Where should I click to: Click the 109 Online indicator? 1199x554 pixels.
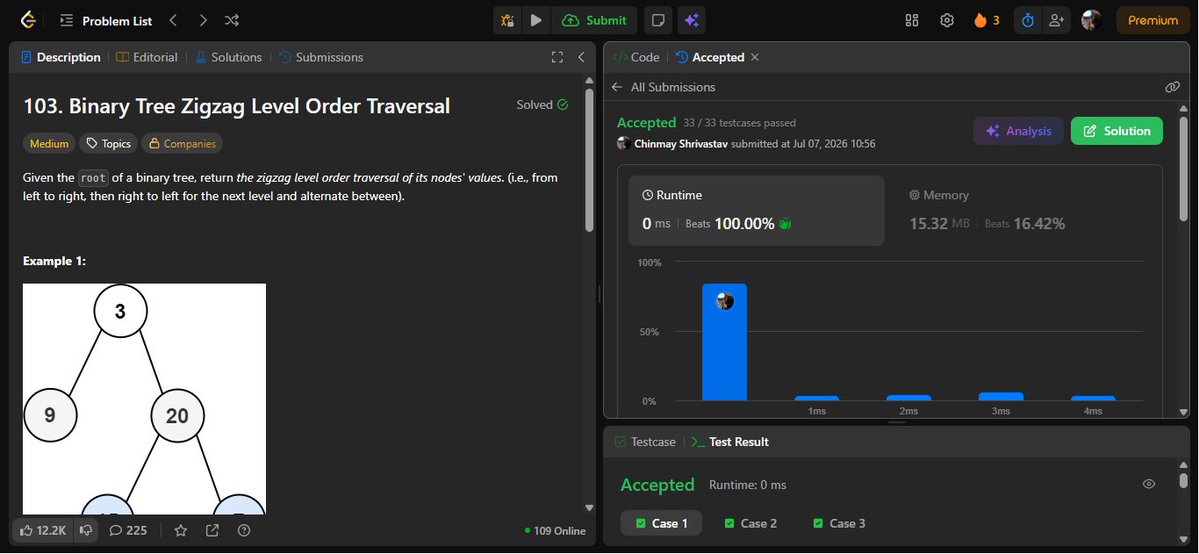pyautogui.click(x=555, y=531)
